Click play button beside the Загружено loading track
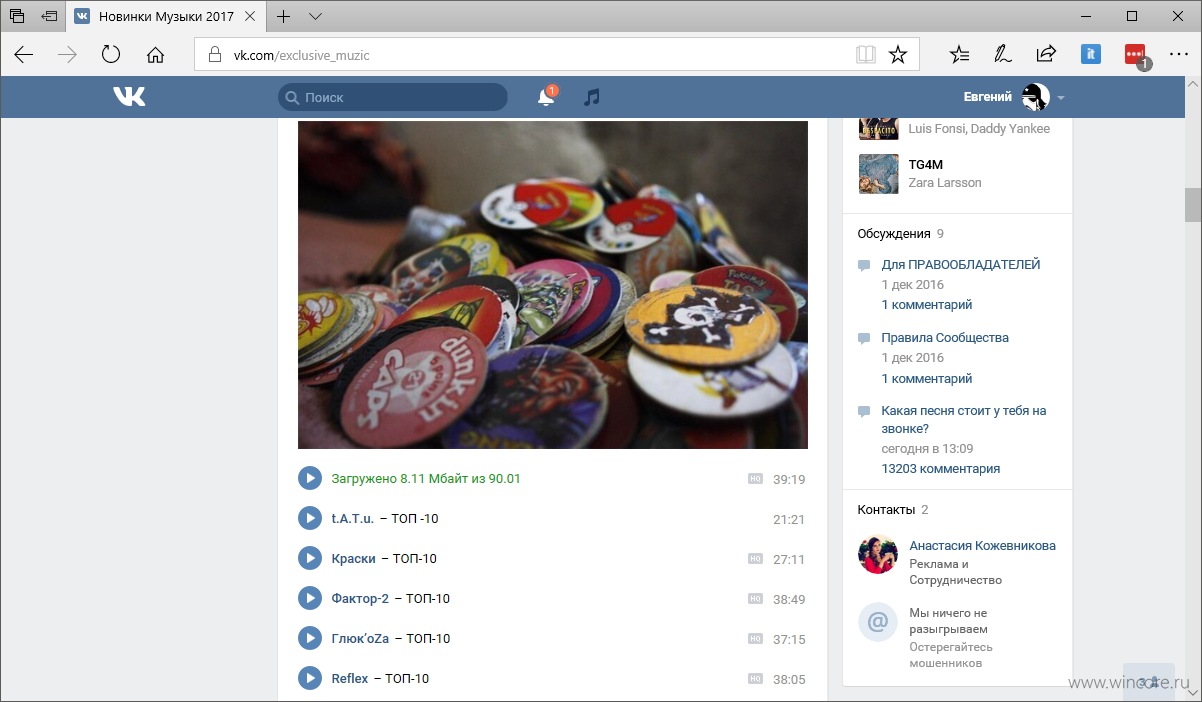The height and width of the screenshot is (702, 1202). click(x=310, y=479)
